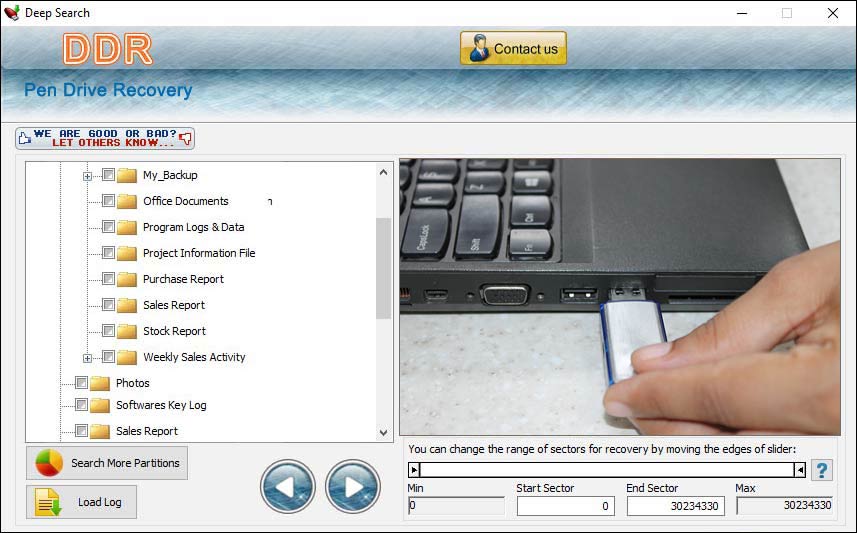Click the document icon on Load Log
857x533 pixels.
(48, 502)
